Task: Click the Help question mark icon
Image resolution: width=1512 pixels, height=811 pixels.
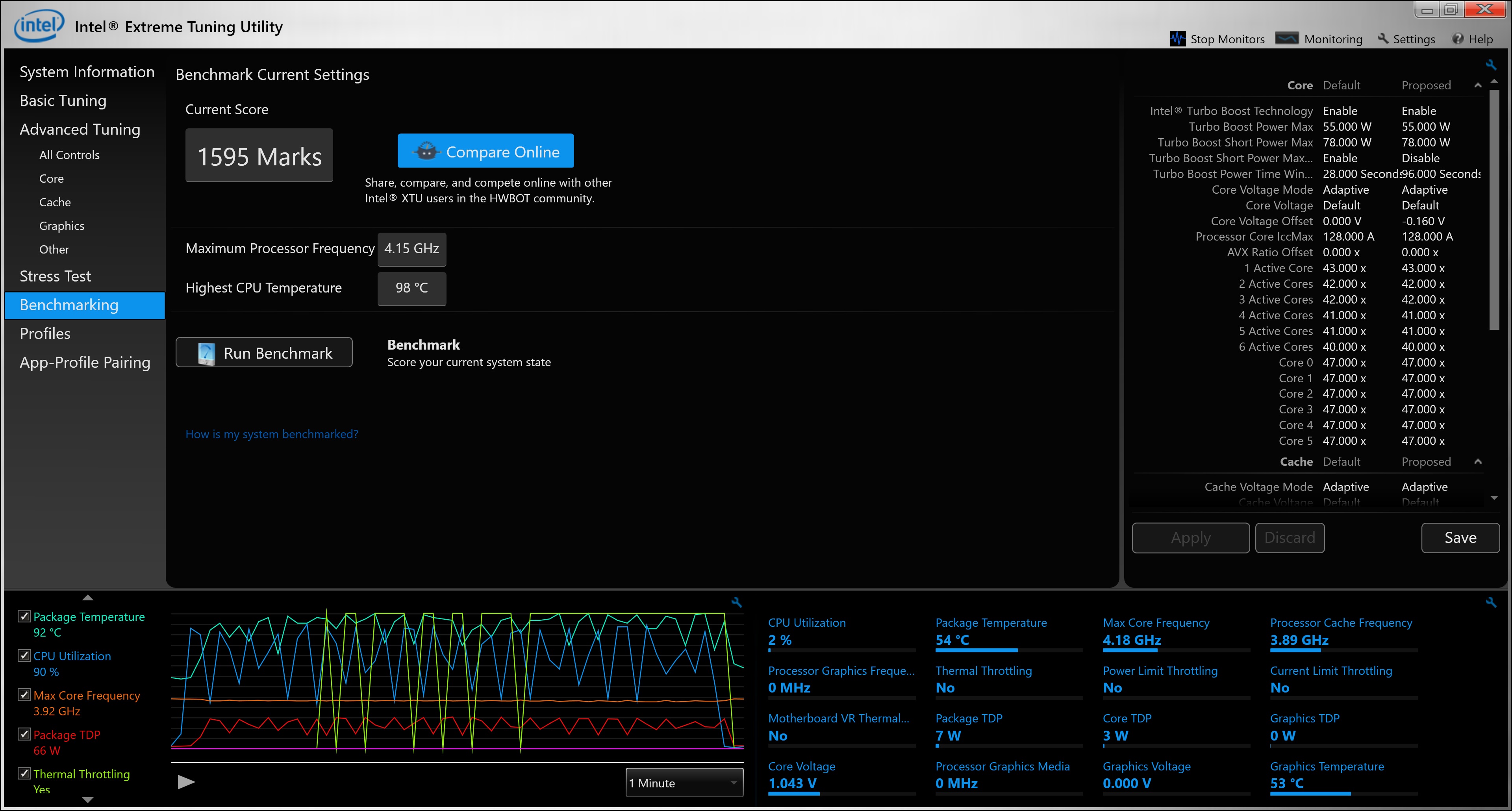Action: [x=1458, y=39]
